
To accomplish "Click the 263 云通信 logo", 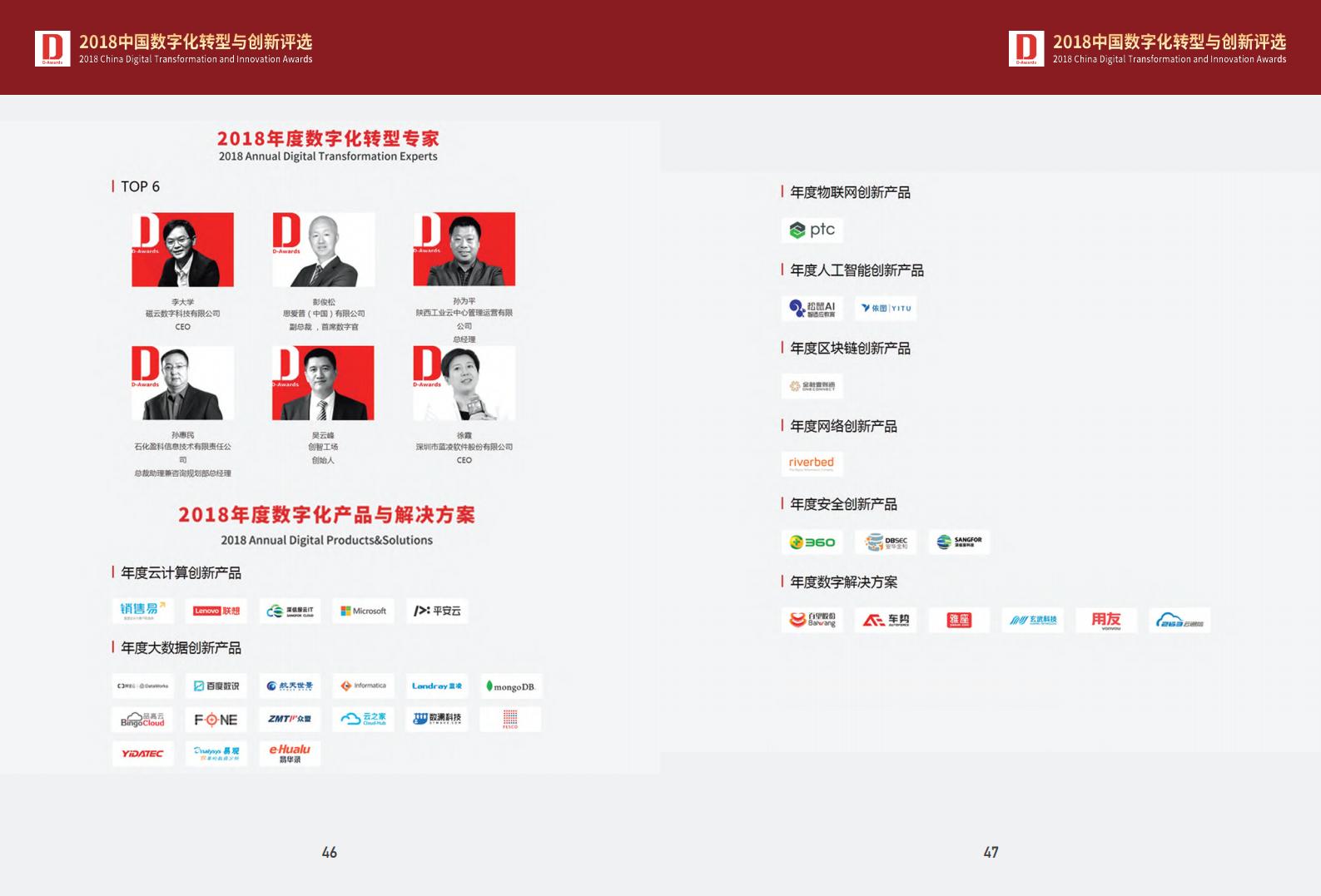I will click(x=1179, y=621).
